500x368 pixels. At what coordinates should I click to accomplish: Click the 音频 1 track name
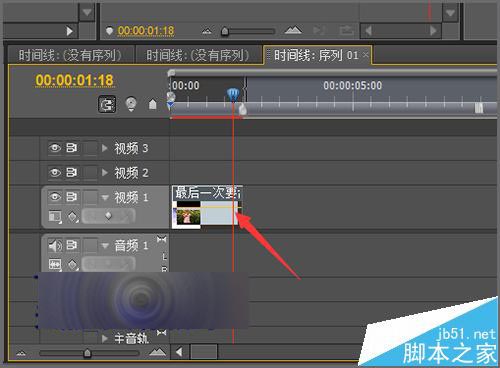click(x=131, y=246)
